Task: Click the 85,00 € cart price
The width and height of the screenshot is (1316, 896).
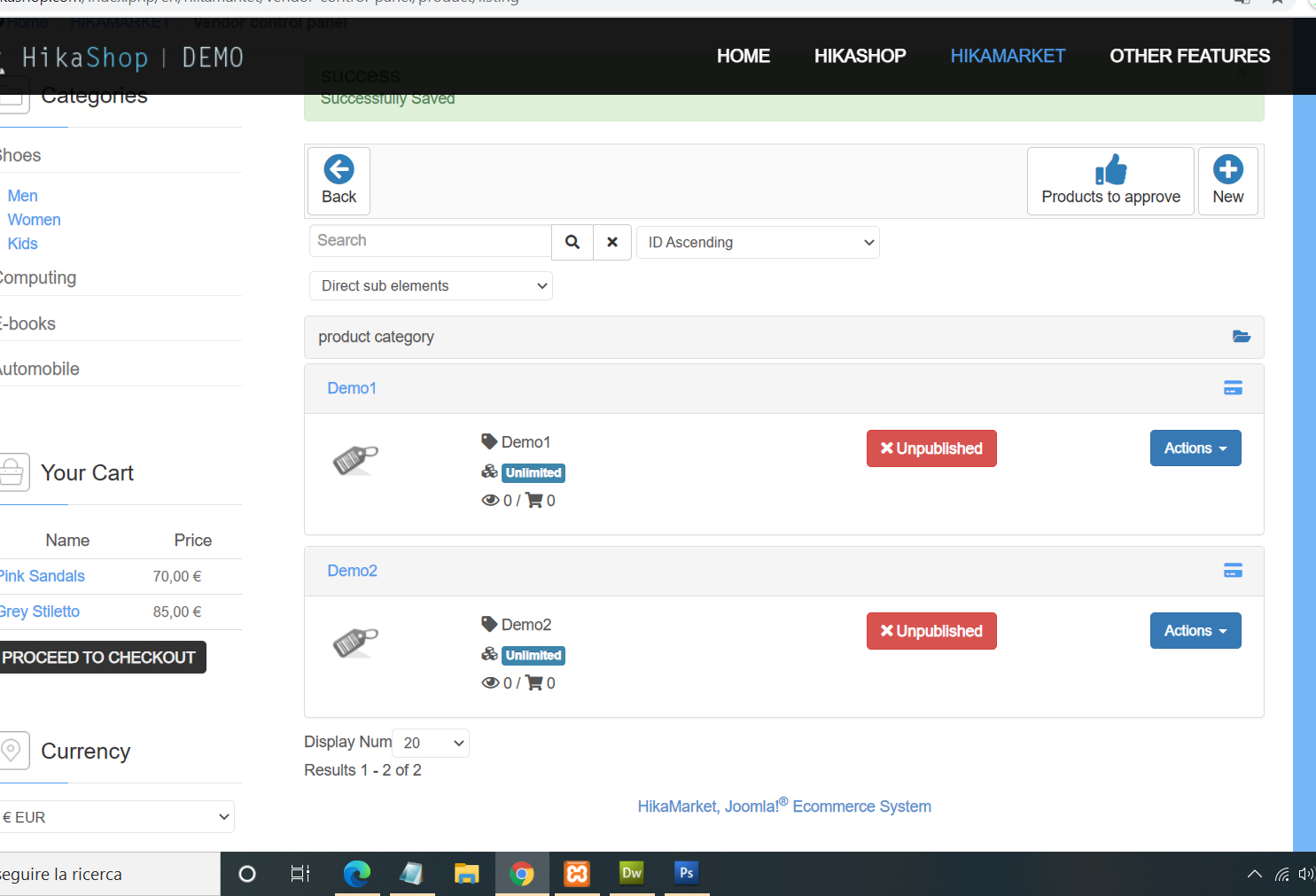Action: pos(177,612)
